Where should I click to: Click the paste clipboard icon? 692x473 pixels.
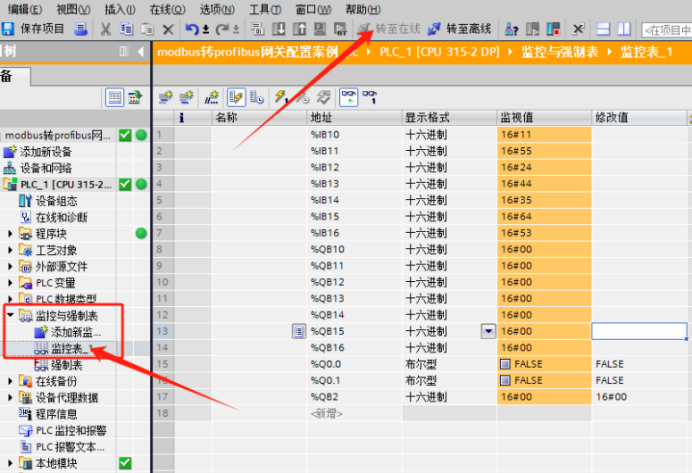(147, 29)
